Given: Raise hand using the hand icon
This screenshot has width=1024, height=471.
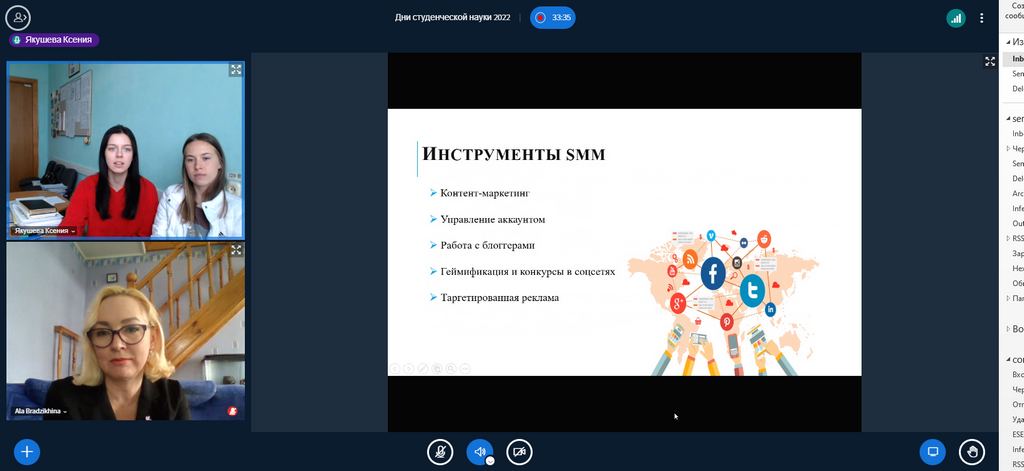Looking at the screenshot, I should tap(972, 451).
